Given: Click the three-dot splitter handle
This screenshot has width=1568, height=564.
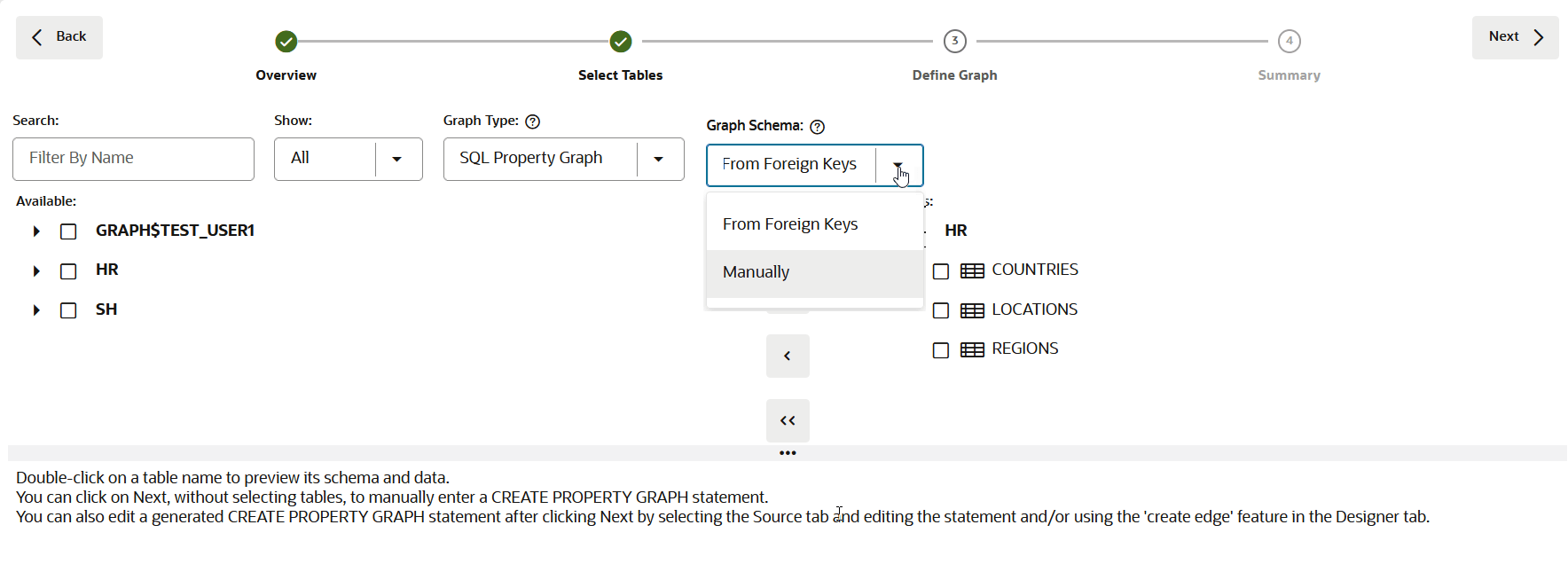Looking at the screenshot, I should click(x=788, y=453).
